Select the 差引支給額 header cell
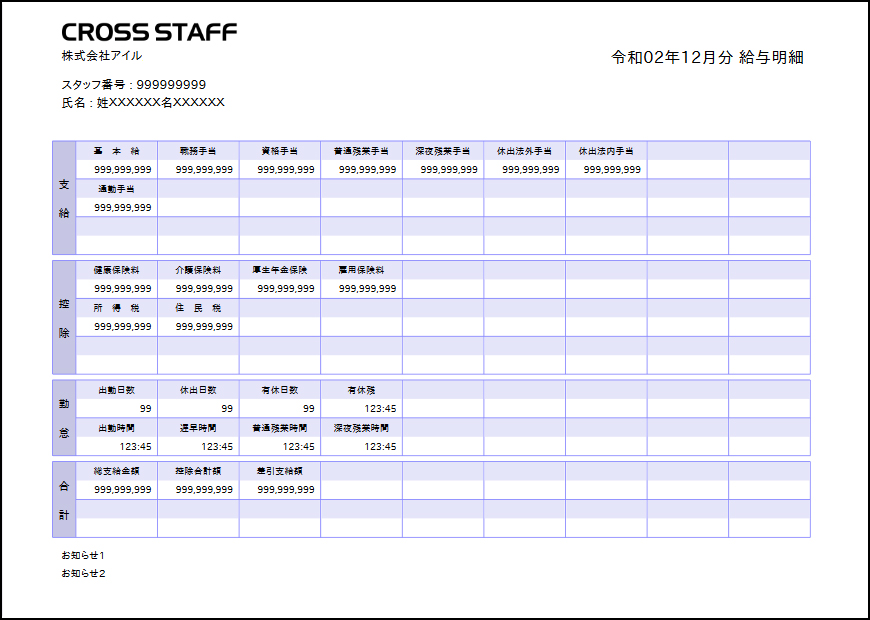 280,471
